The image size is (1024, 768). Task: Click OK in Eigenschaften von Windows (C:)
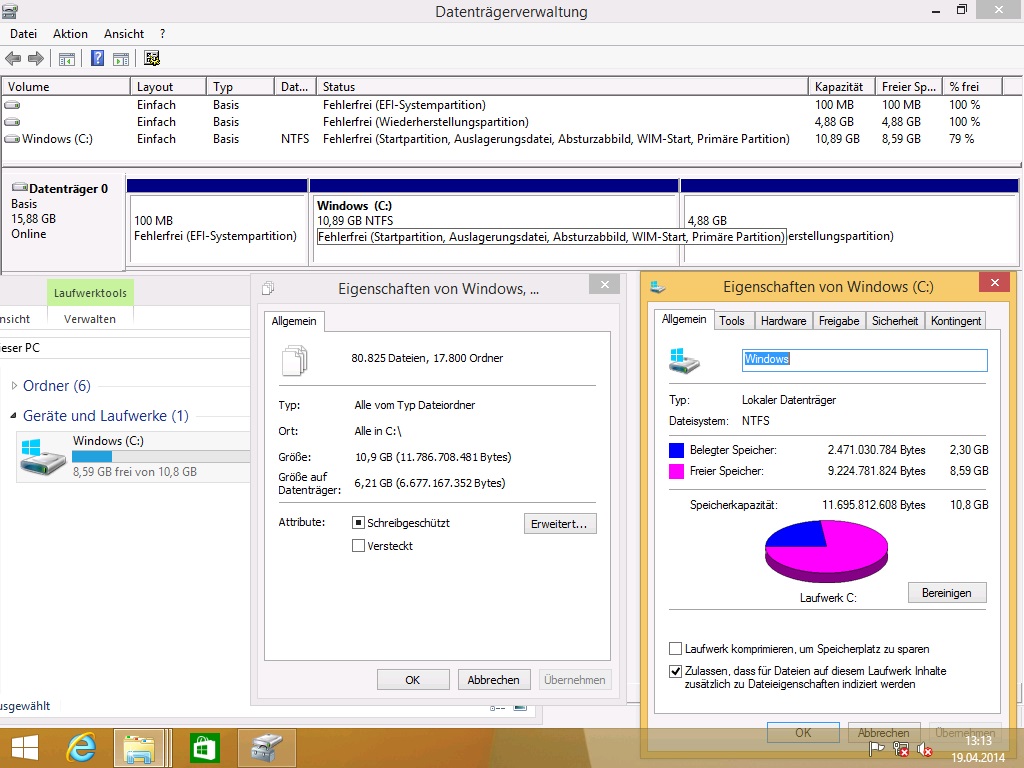[x=803, y=733]
